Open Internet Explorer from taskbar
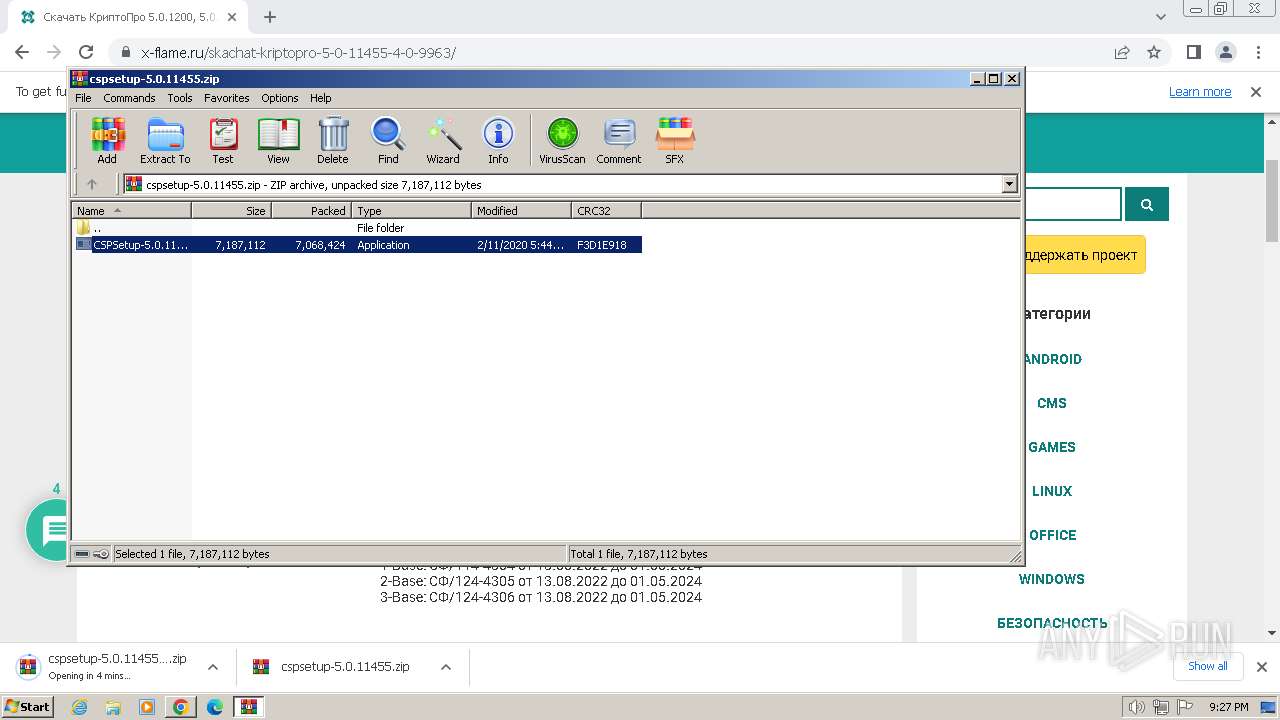Viewport: 1280px width, 720px height. tap(80, 707)
